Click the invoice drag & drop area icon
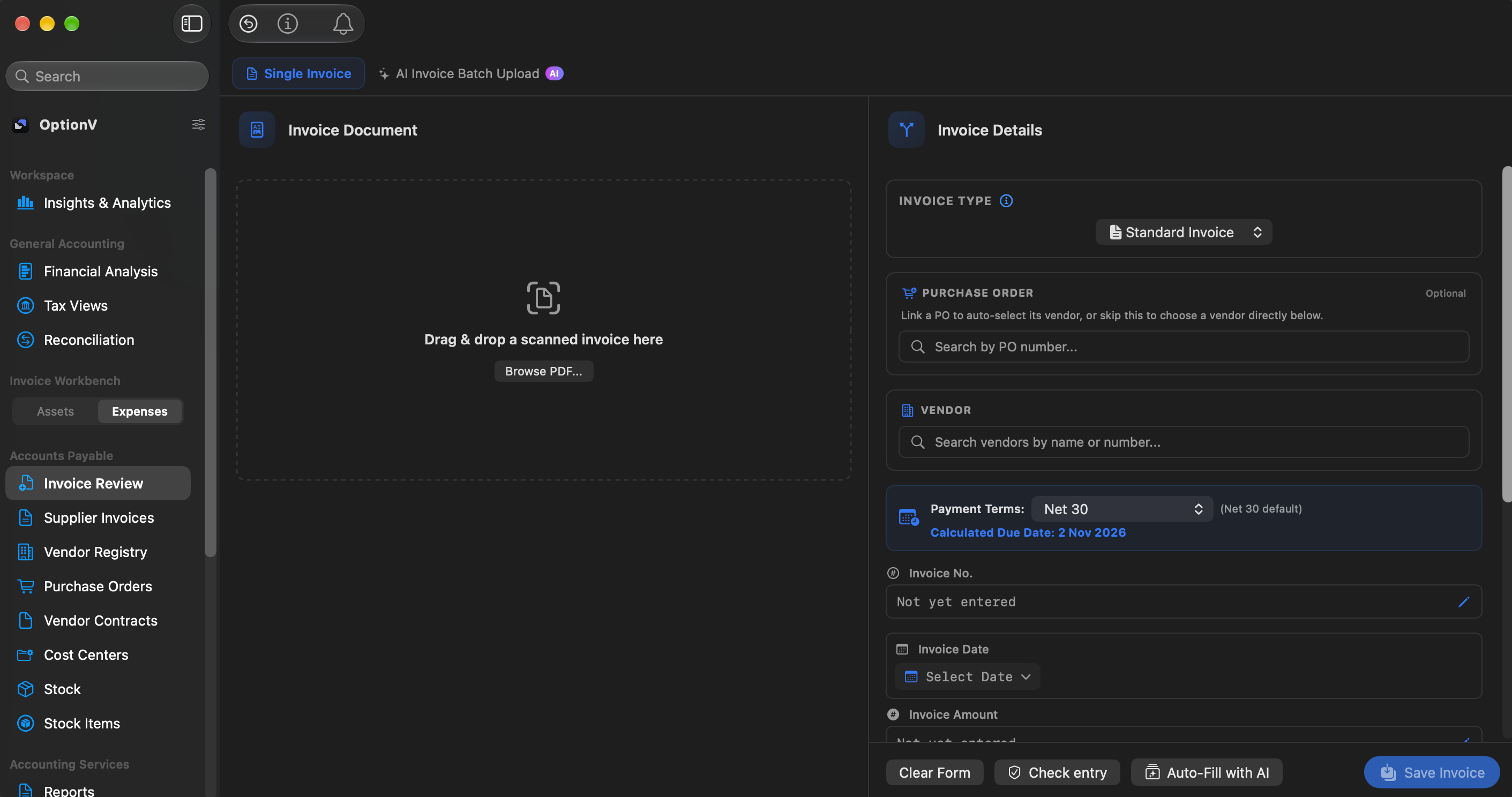This screenshot has height=797, width=1512. [x=543, y=298]
